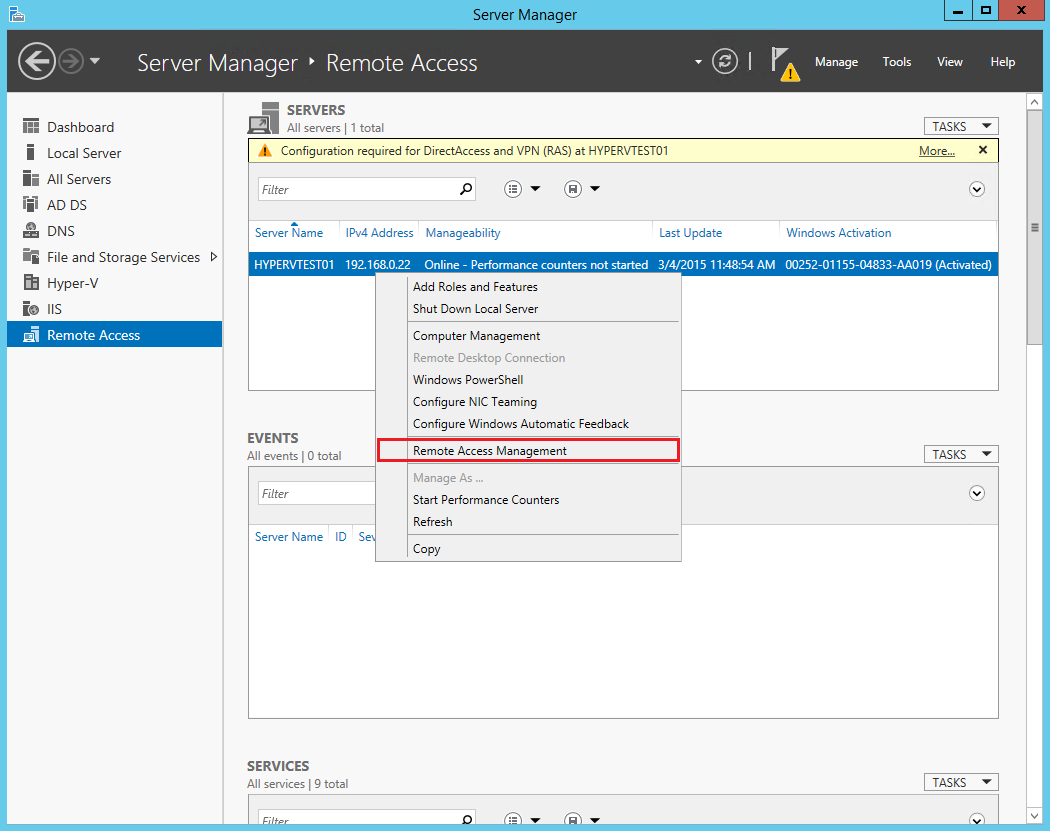This screenshot has height=831, width=1050.
Task: Sort events by Server Name column
Action: (289, 537)
